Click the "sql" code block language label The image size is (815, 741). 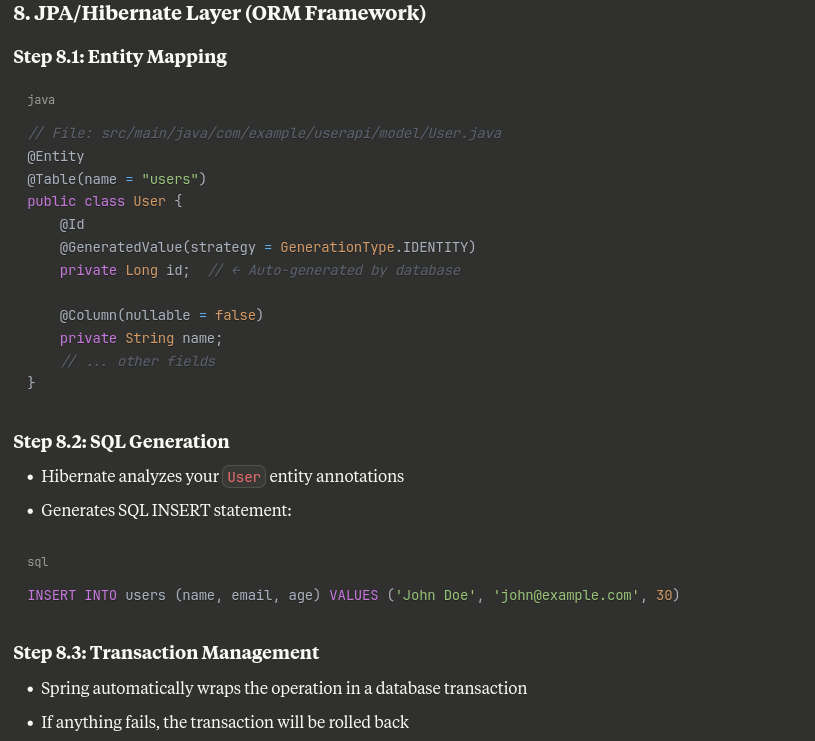point(38,562)
